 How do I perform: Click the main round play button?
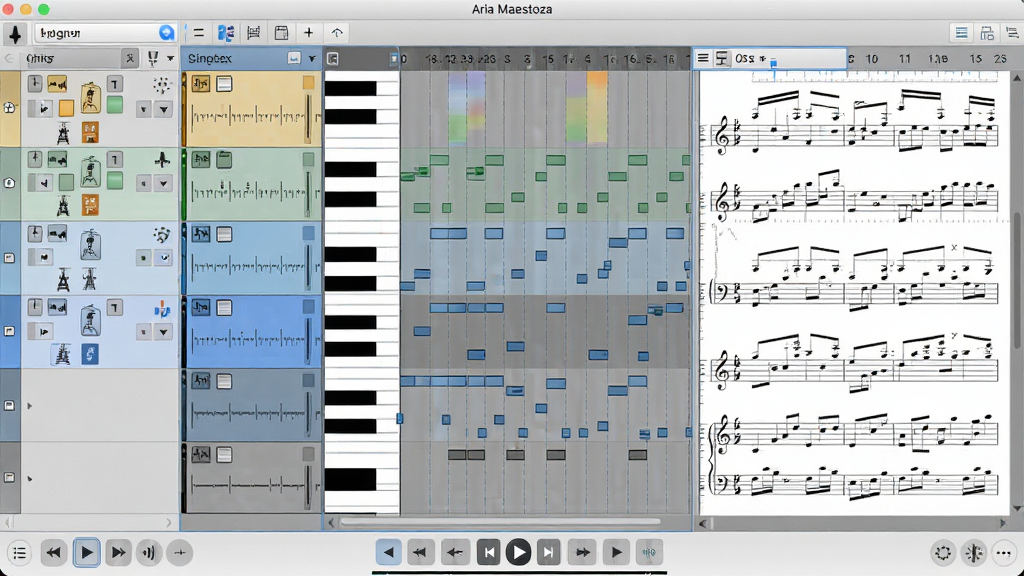tap(519, 552)
